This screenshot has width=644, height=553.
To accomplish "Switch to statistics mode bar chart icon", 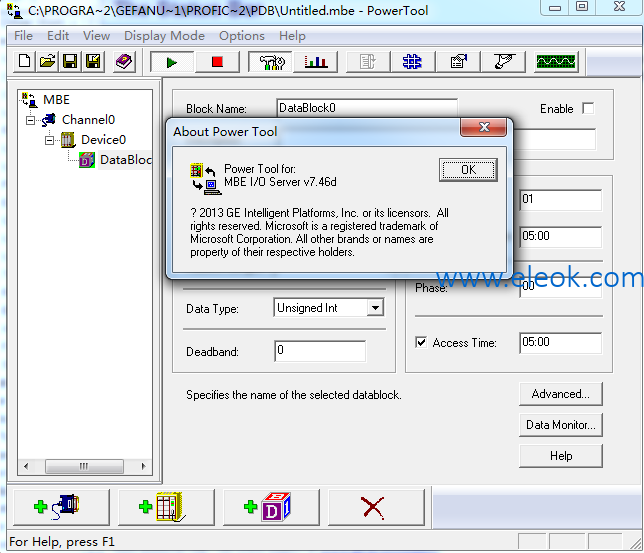I will point(315,62).
